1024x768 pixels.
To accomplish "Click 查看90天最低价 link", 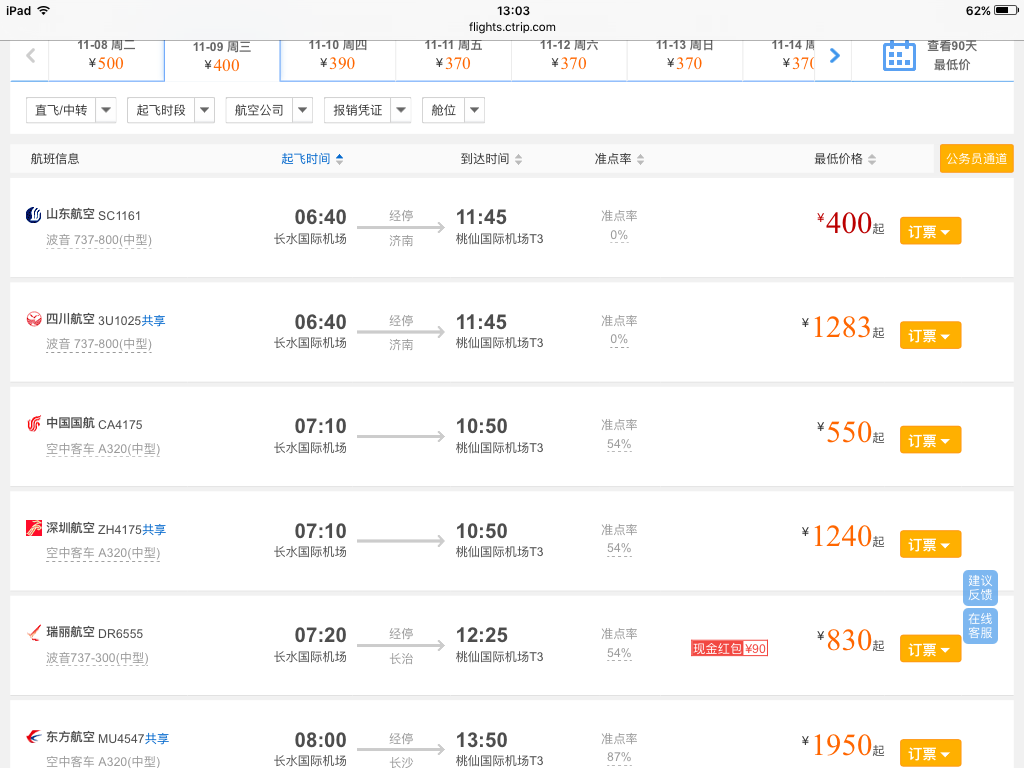I will point(952,56).
